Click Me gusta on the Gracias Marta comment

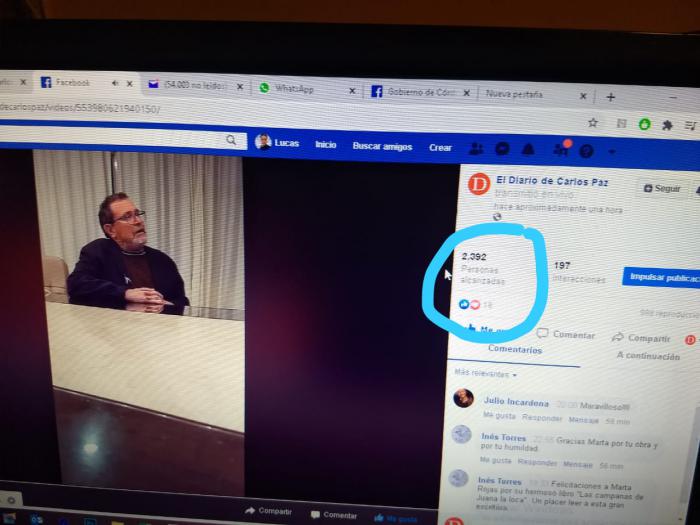tap(495, 460)
